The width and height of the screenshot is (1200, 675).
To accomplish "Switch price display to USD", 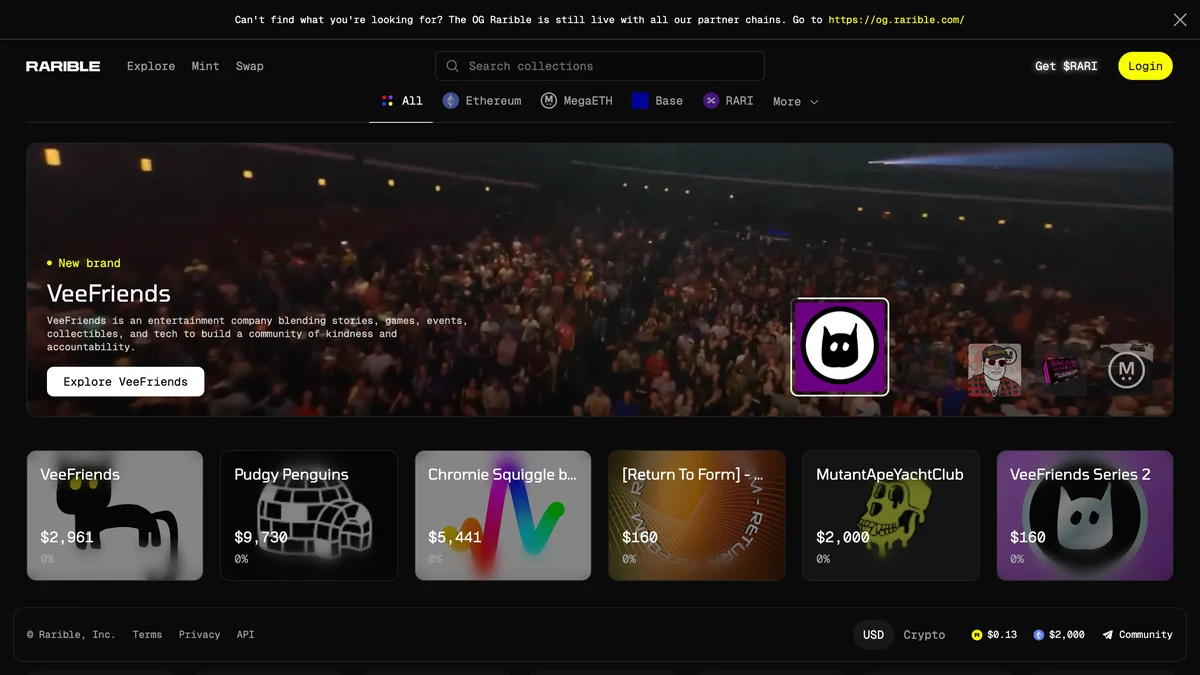I will [x=874, y=635].
